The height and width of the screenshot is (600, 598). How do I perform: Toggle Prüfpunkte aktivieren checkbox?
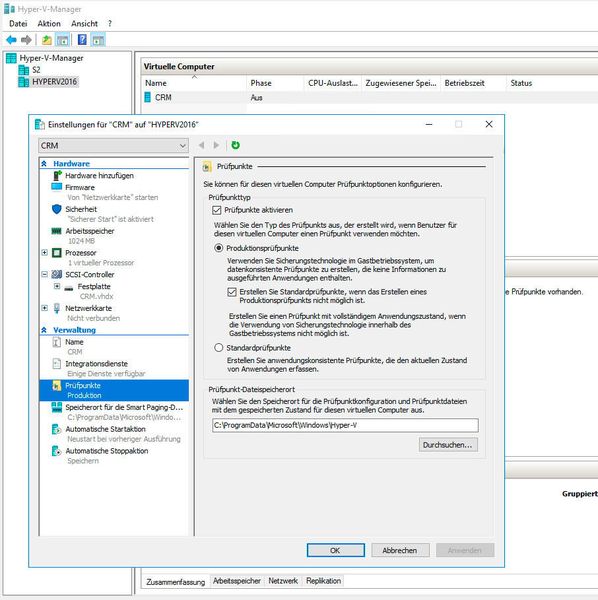coord(217,210)
